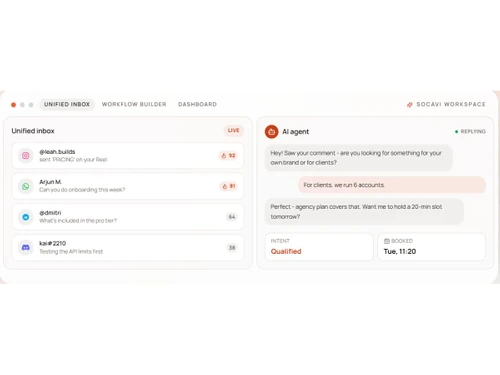The height and width of the screenshot is (375, 500).
Task: Click the 'sent PRICING on your Reel' preview
Action: point(73,160)
